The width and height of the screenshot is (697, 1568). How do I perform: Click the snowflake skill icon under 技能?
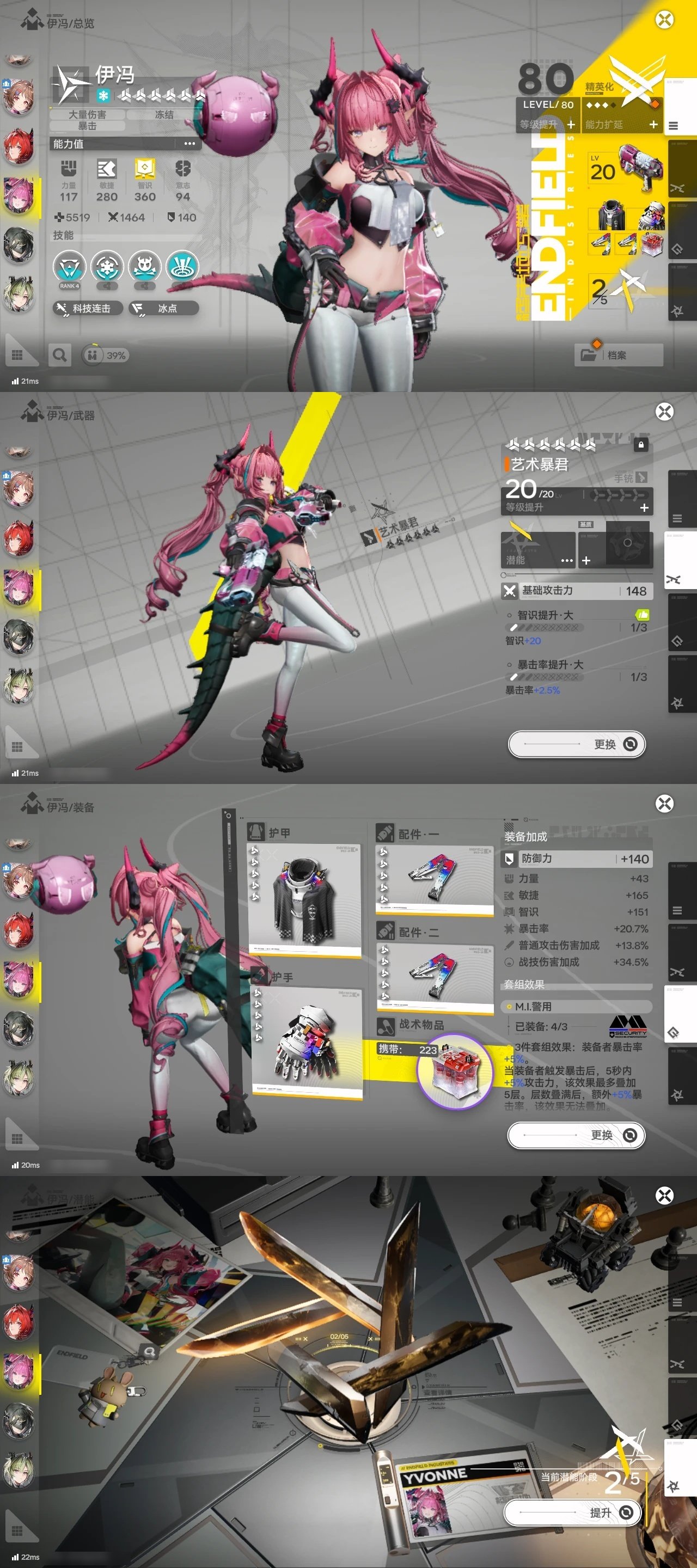107,267
